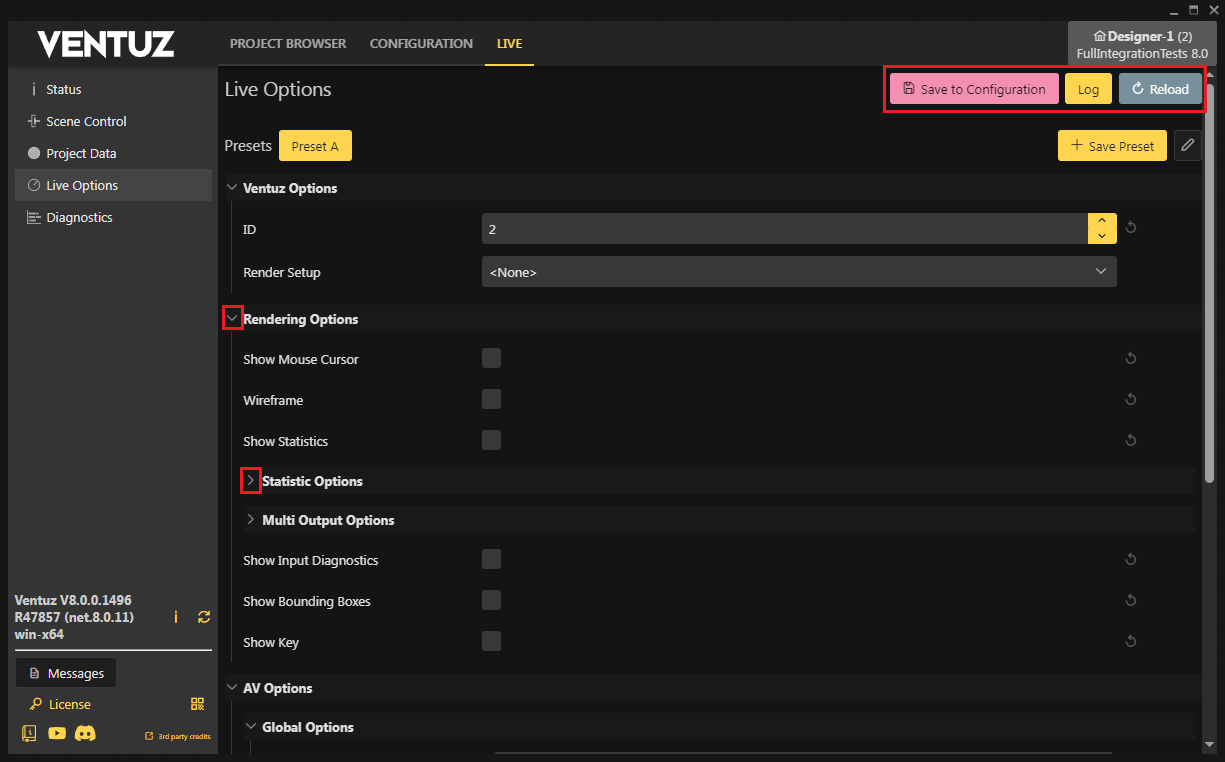Viewport: 1225px width, 762px height.
Task: Reset the ID value with revert icon
Action: coord(1130,228)
